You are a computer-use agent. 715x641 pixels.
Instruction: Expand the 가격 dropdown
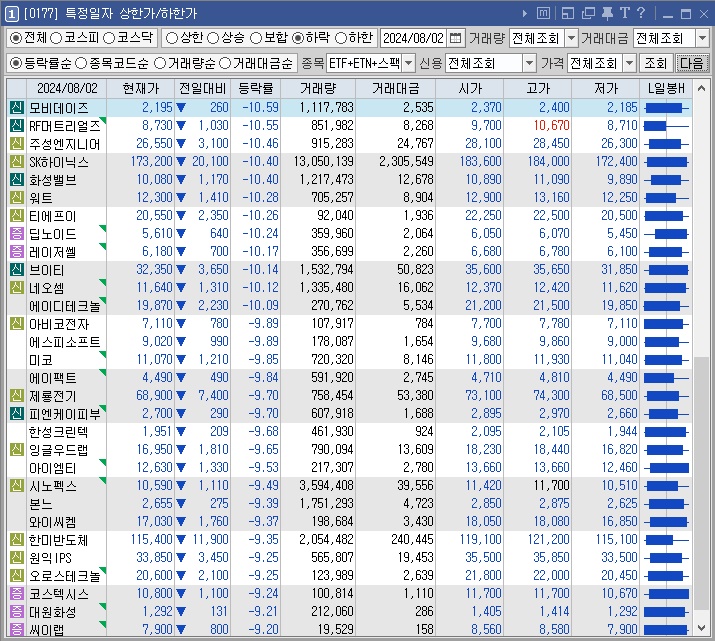point(630,63)
